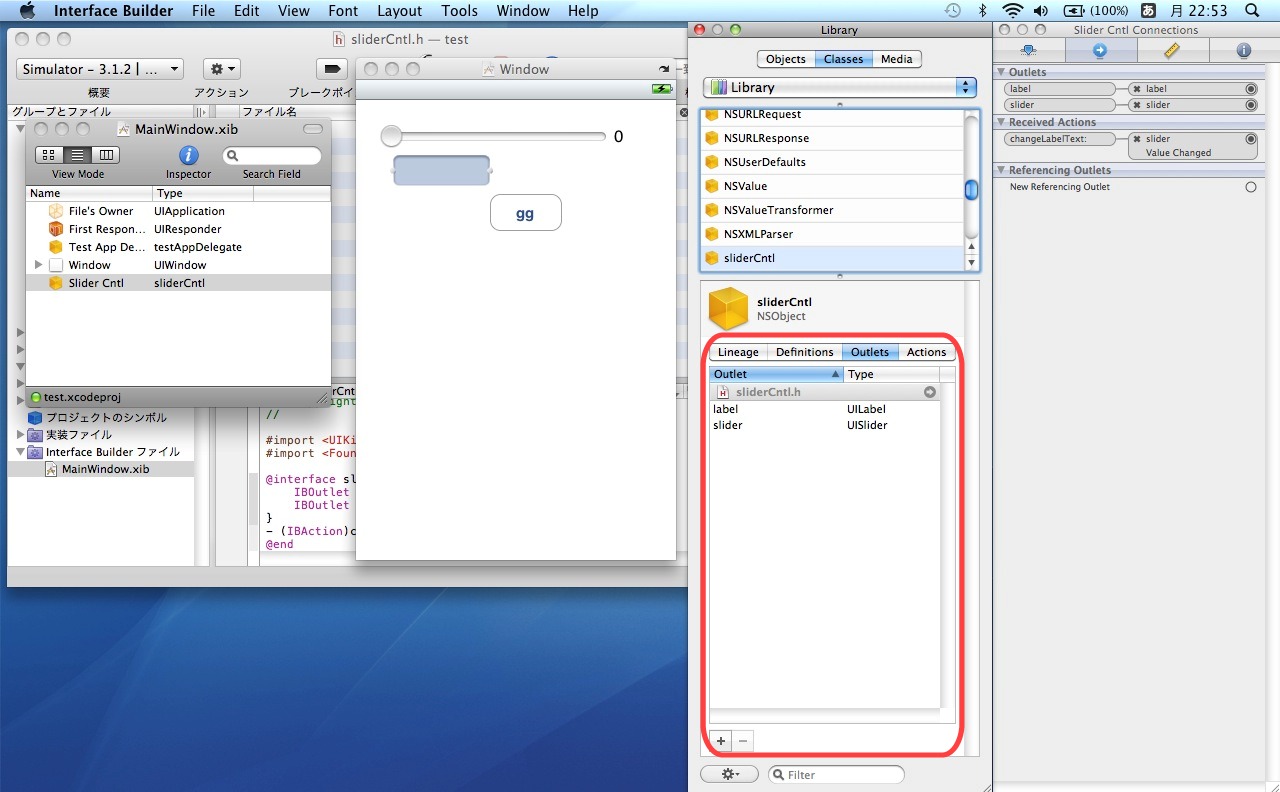This screenshot has height=792, width=1280.
Task: Sort by the Outlet column header
Action: point(777,374)
